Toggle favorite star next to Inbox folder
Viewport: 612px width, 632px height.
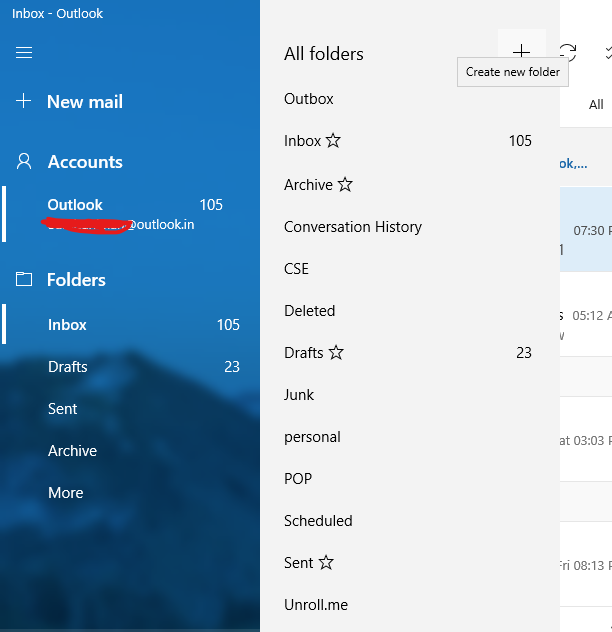click(333, 140)
